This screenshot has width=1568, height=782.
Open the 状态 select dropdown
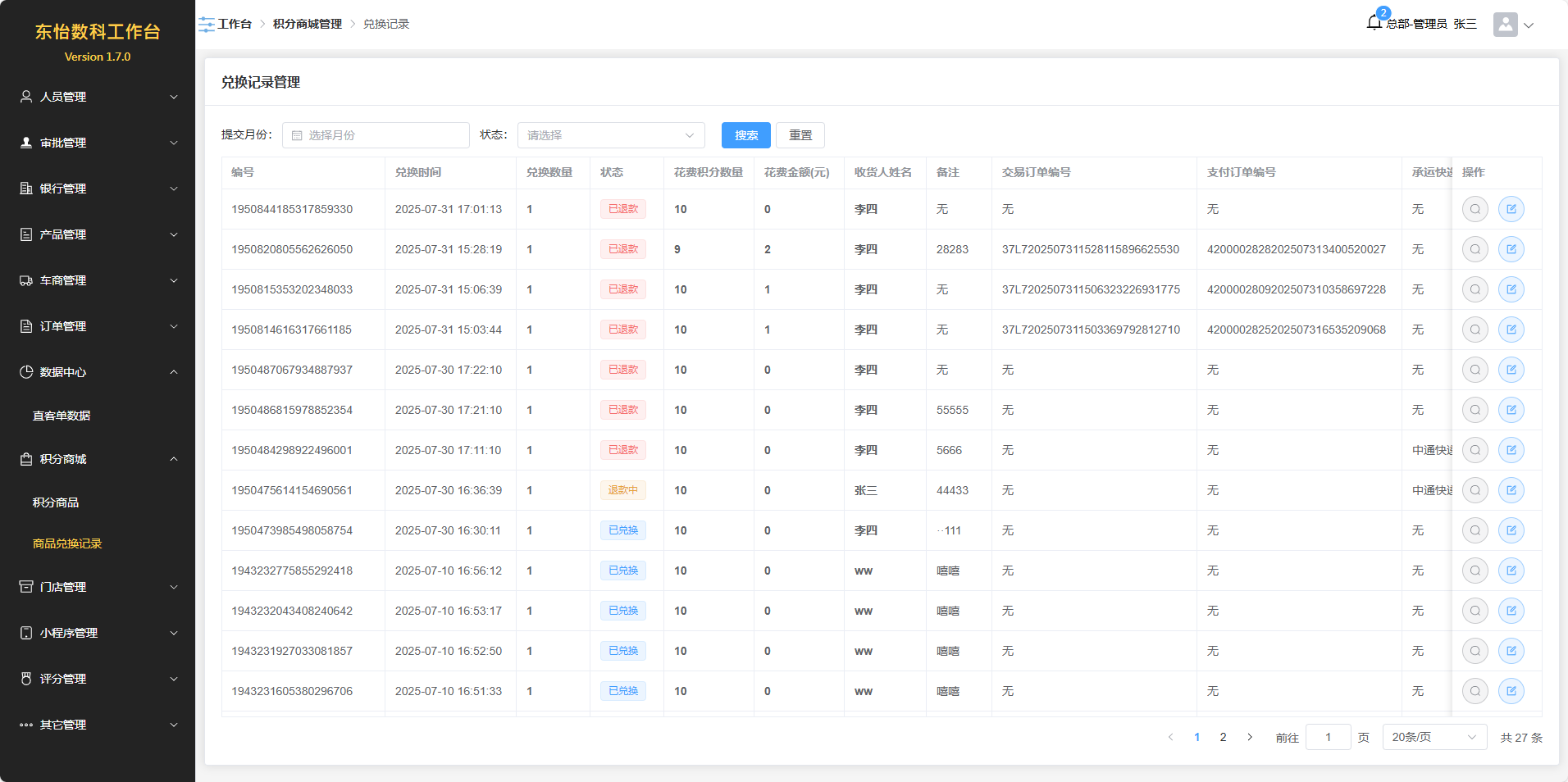pyautogui.click(x=610, y=135)
